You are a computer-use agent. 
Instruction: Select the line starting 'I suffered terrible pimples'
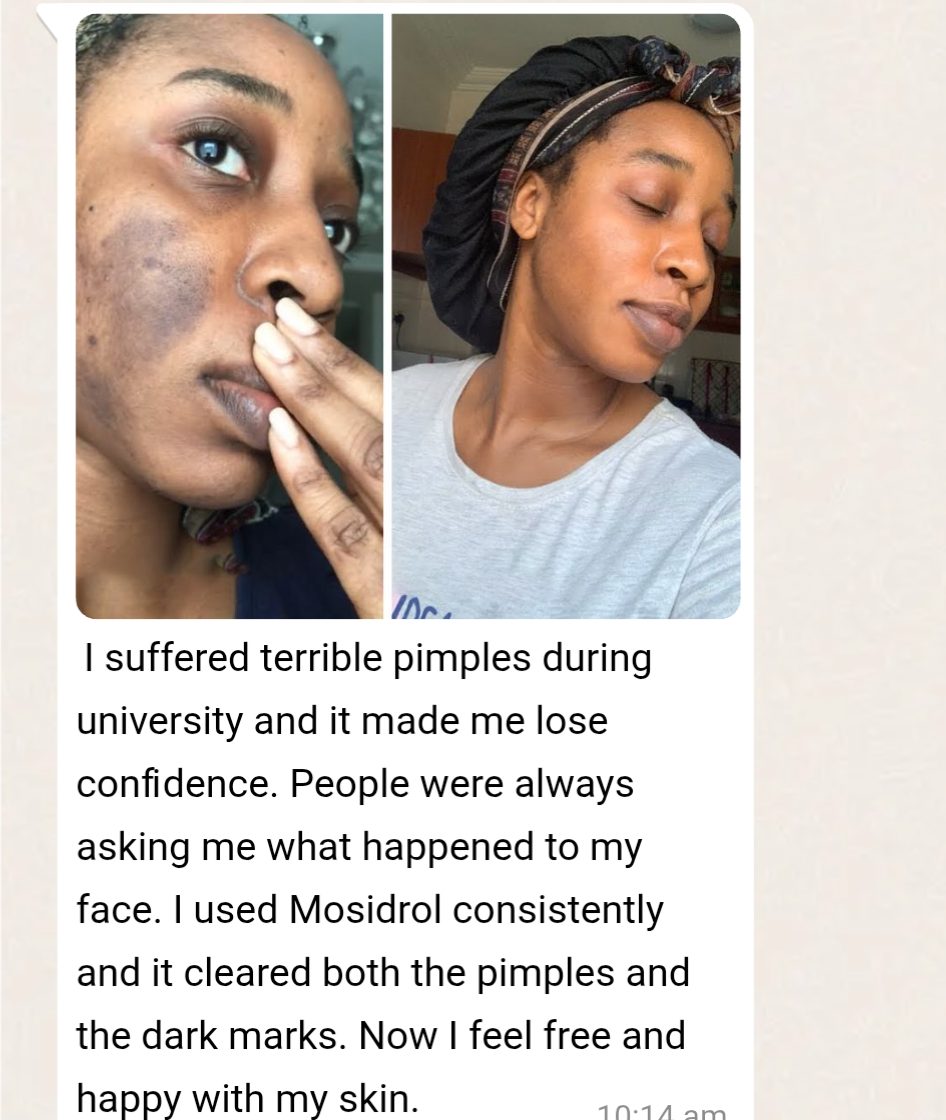[x=367, y=659]
